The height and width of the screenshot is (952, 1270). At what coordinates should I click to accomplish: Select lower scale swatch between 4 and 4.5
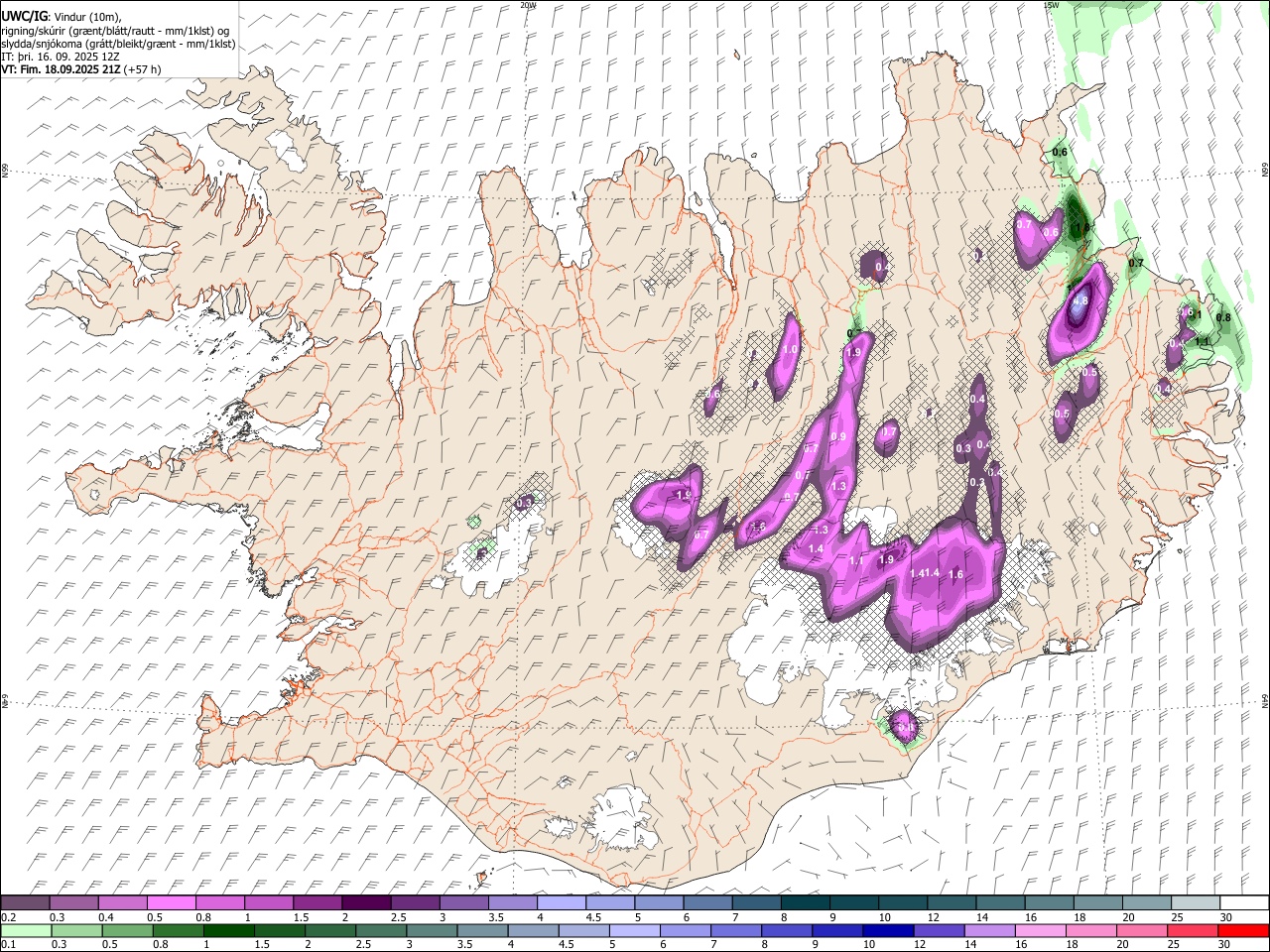pyautogui.click(x=534, y=930)
